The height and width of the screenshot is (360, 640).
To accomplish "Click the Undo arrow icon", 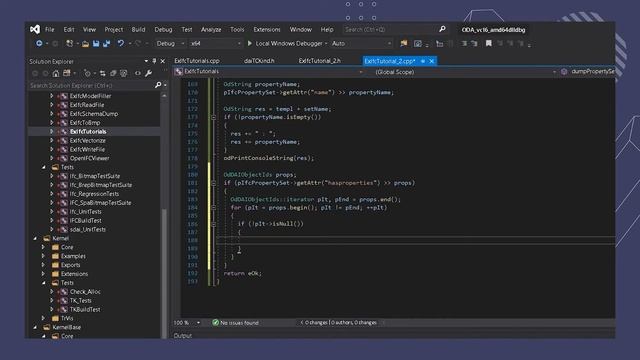I will pos(121,43).
